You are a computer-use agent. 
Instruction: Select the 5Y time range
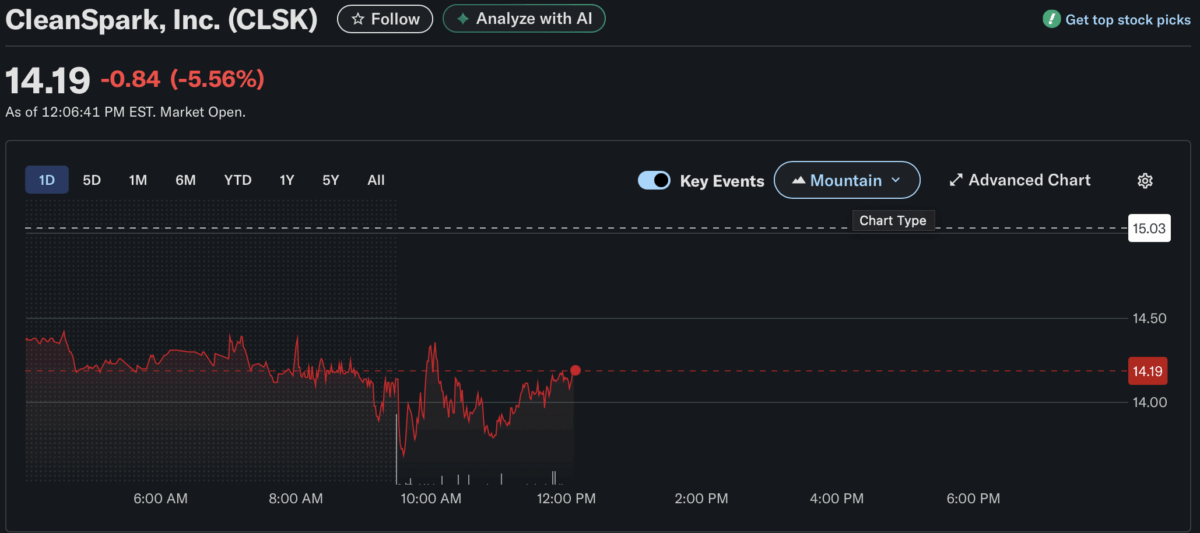331,180
